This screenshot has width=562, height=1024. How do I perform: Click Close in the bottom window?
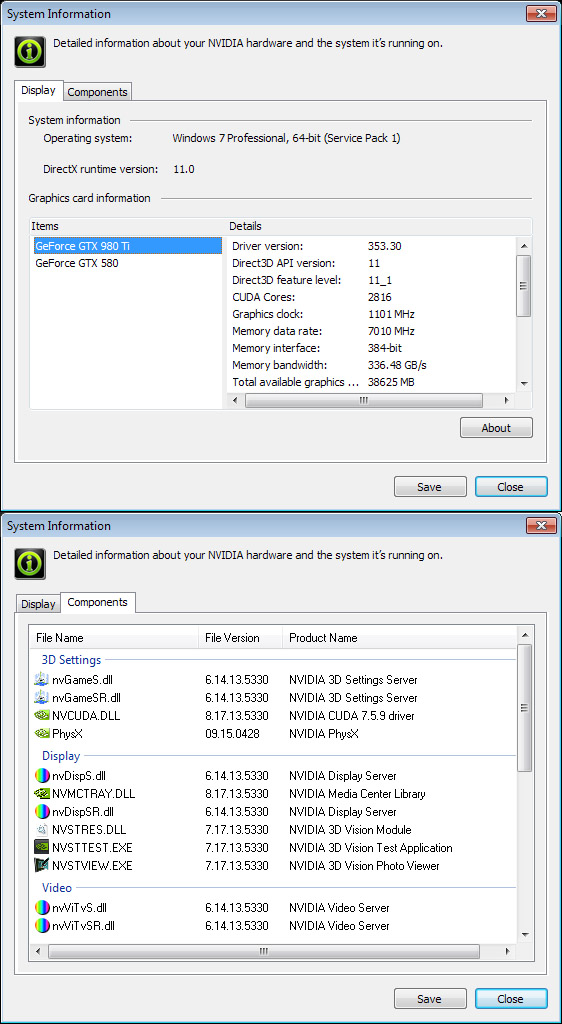click(x=511, y=999)
